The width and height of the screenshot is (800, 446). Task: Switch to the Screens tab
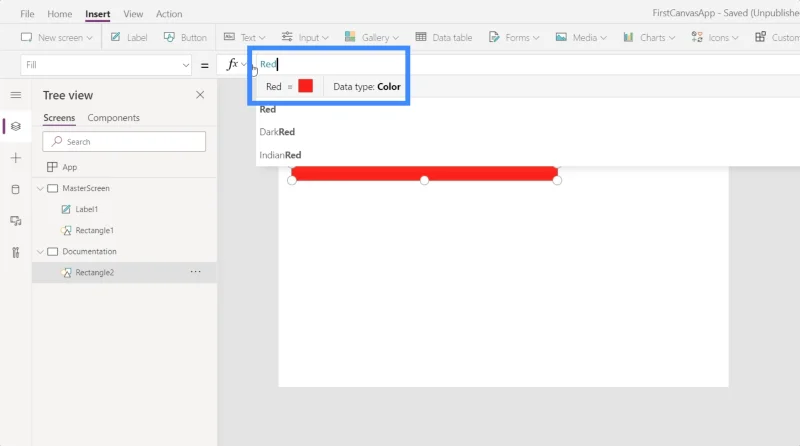point(59,118)
